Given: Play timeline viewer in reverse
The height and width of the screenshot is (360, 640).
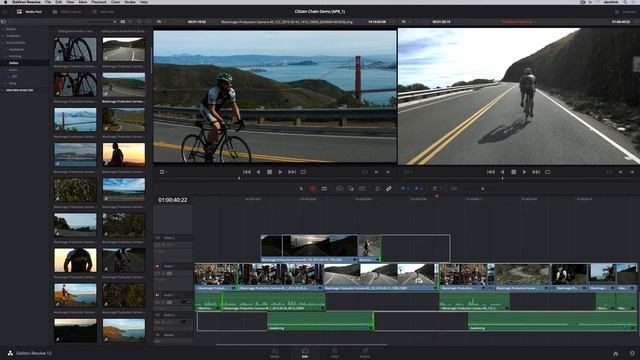Looking at the screenshot, I should click(502, 172).
